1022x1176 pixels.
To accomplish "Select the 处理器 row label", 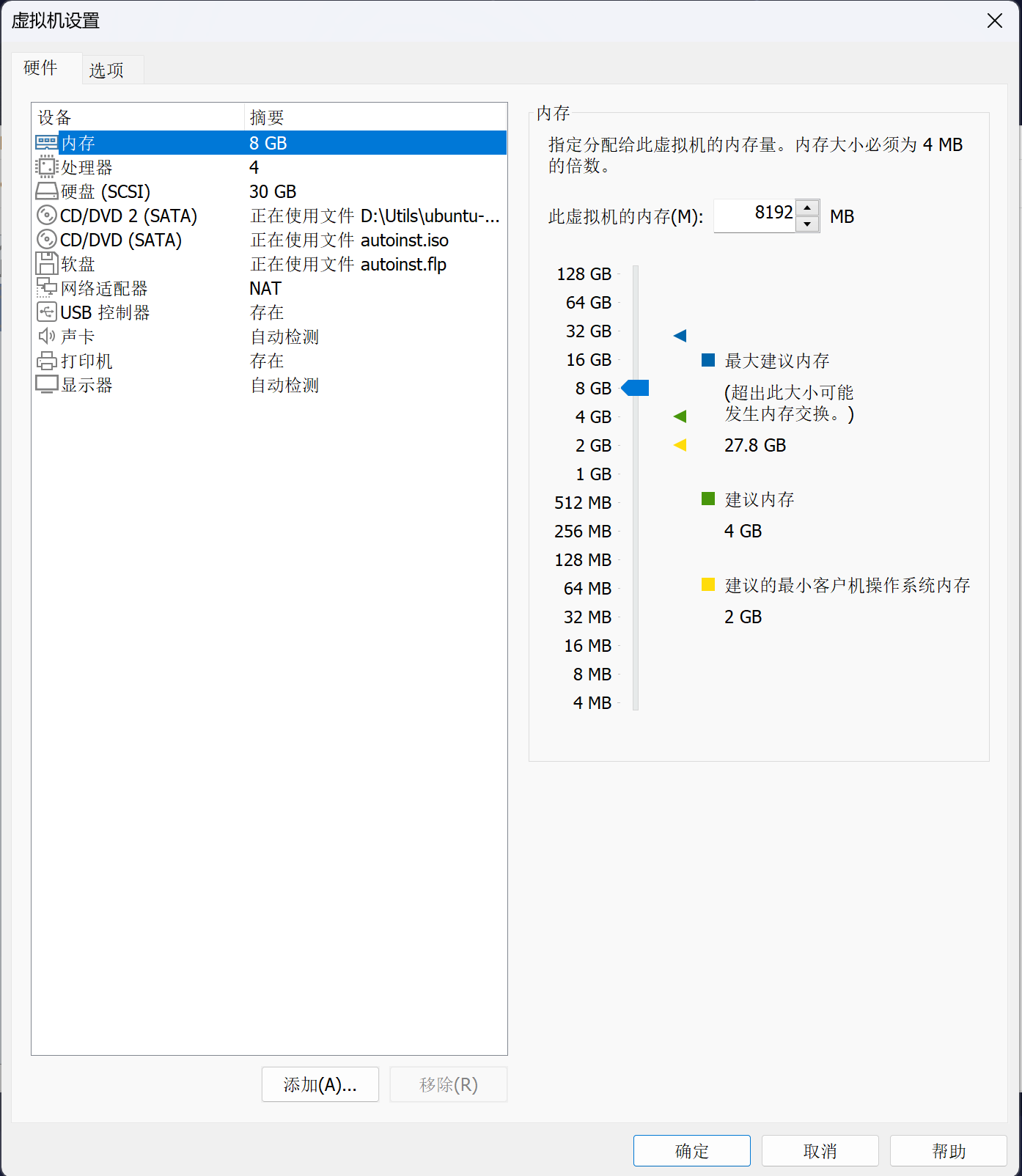I will pos(87,167).
